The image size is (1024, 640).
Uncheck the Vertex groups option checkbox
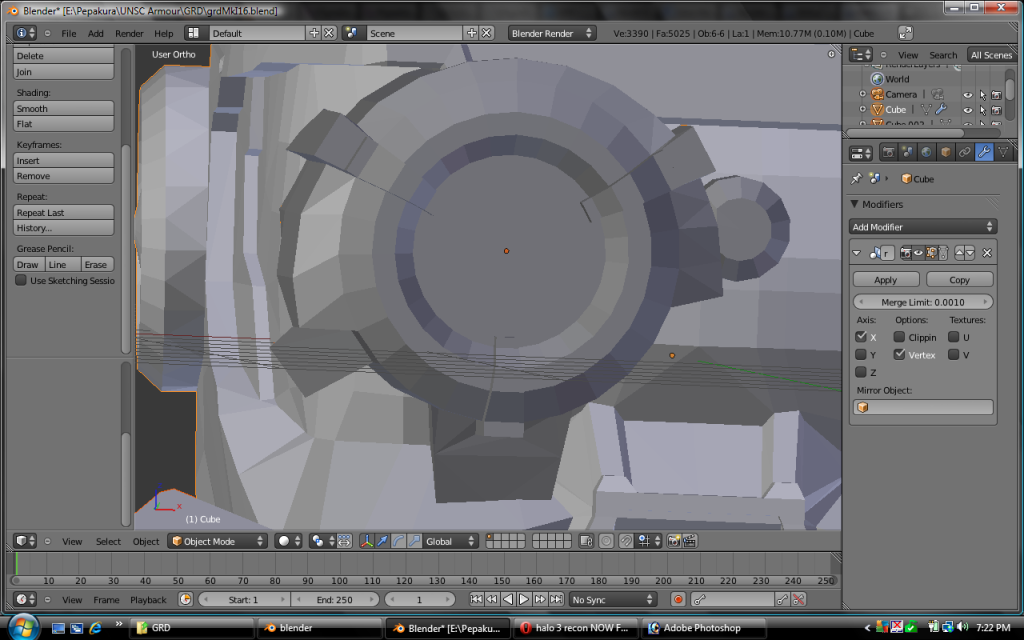coord(899,355)
